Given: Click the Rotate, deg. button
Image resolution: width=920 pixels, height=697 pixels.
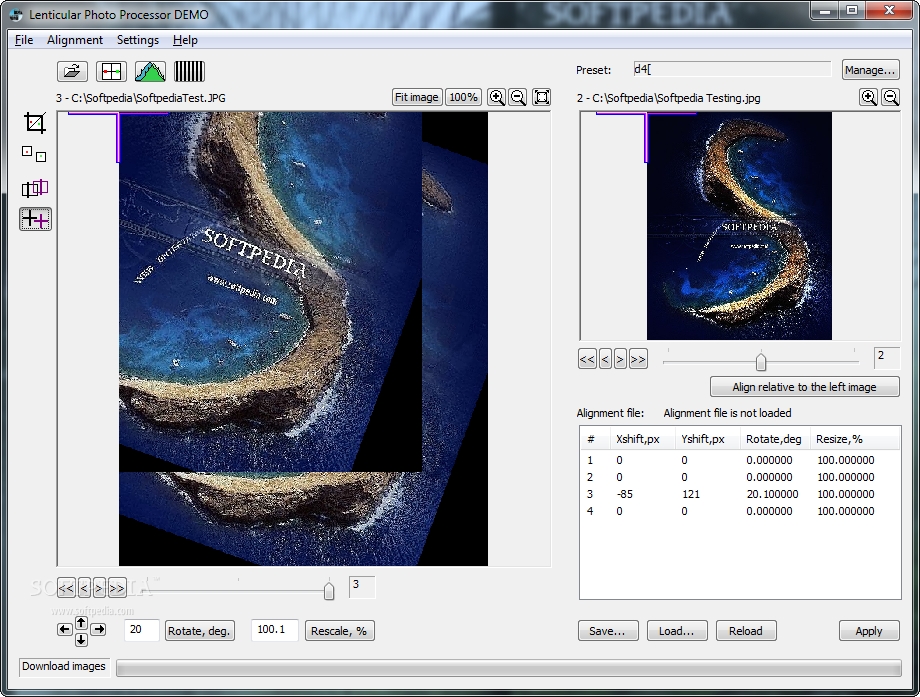Looking at the screenshot, I should (199, 631).
